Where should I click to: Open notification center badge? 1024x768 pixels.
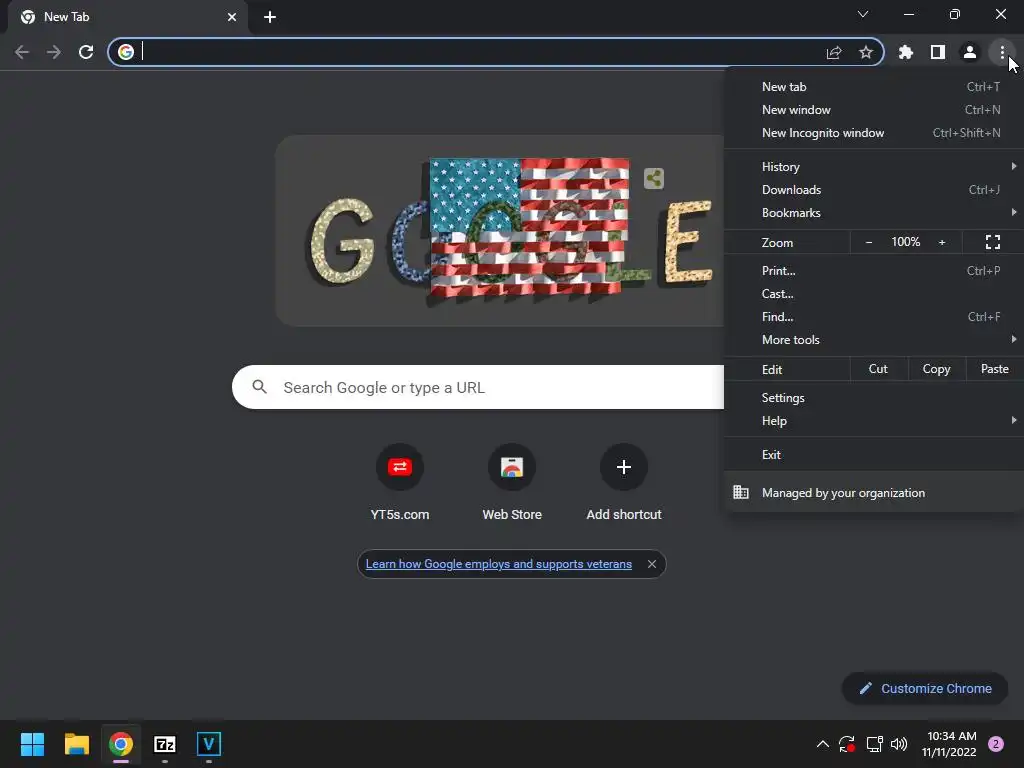(x=996, y=744)
